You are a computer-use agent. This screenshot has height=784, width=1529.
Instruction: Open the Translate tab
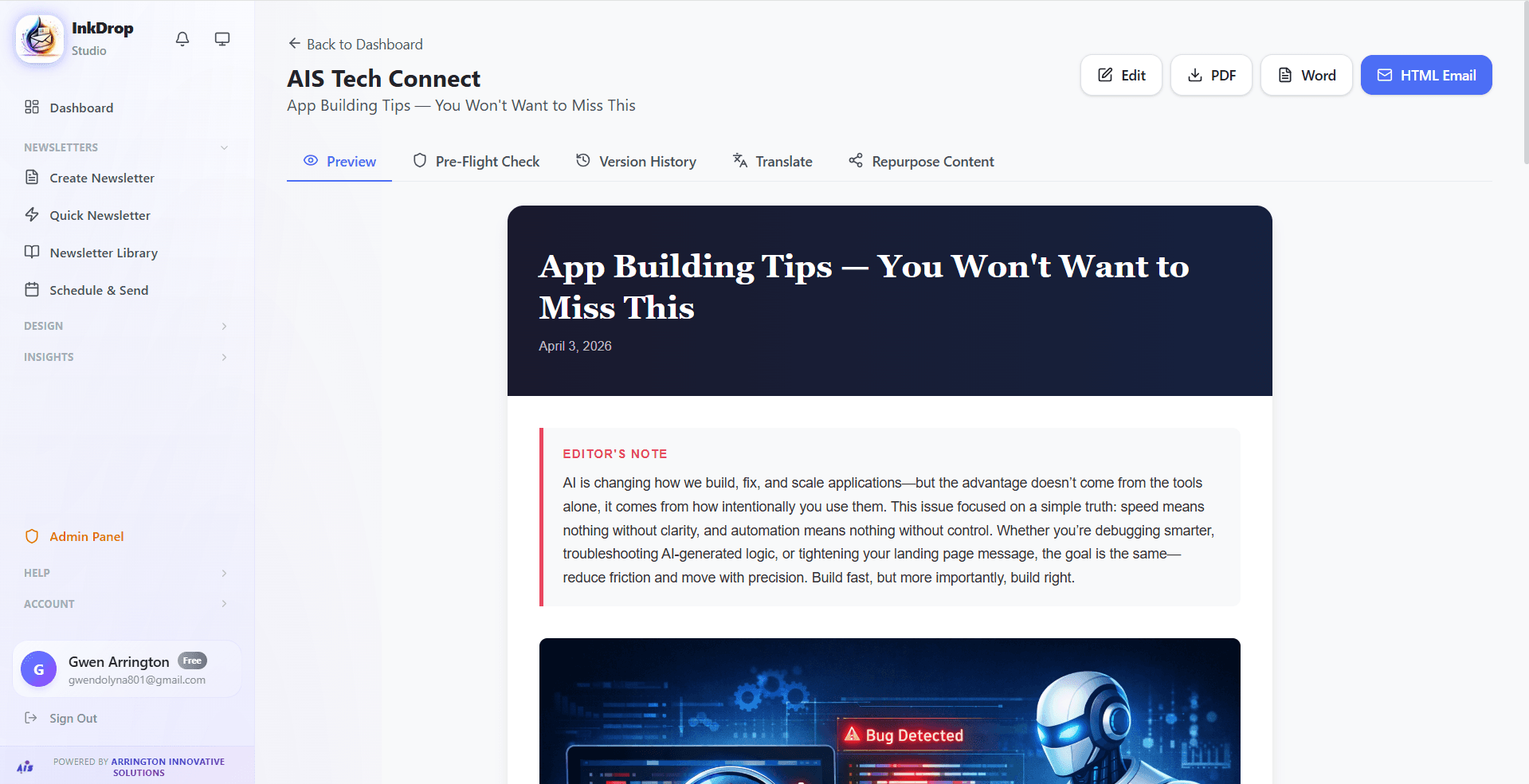coord(772,162)
